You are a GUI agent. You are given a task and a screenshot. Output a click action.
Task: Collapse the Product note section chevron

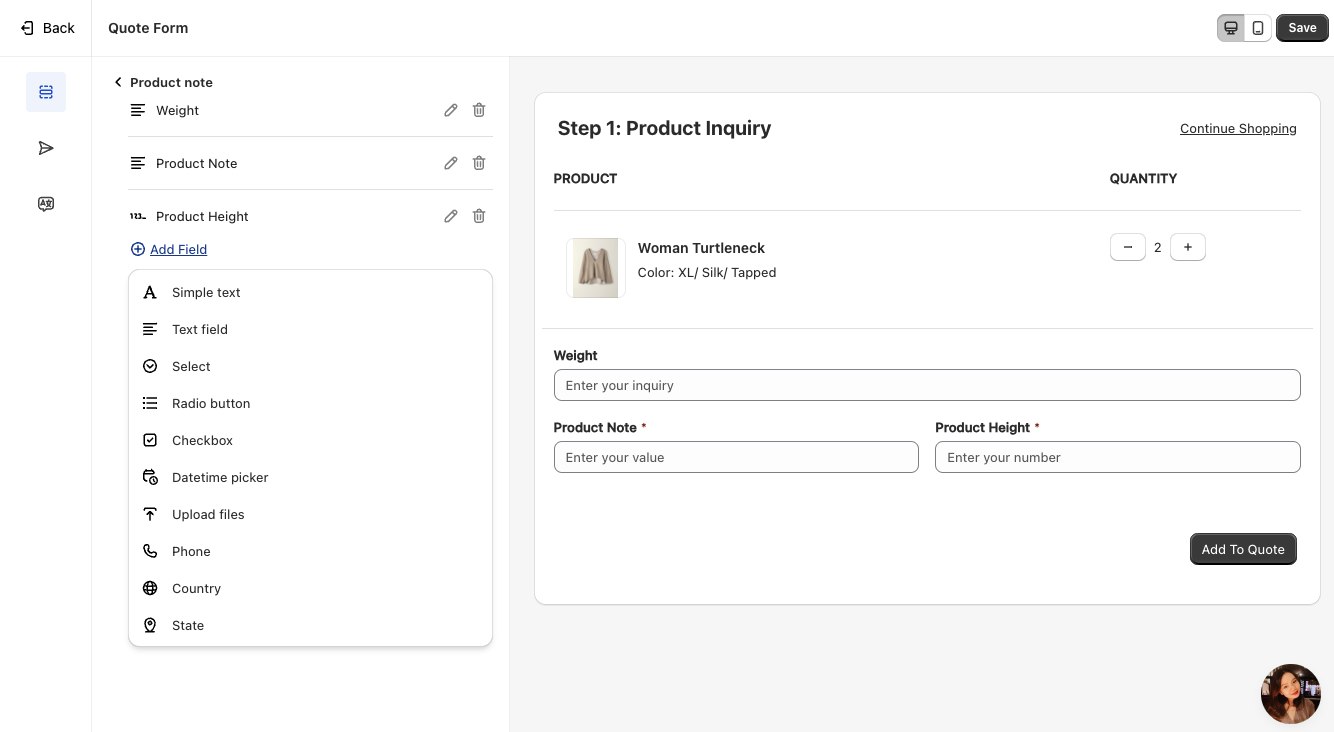[118, 82]
